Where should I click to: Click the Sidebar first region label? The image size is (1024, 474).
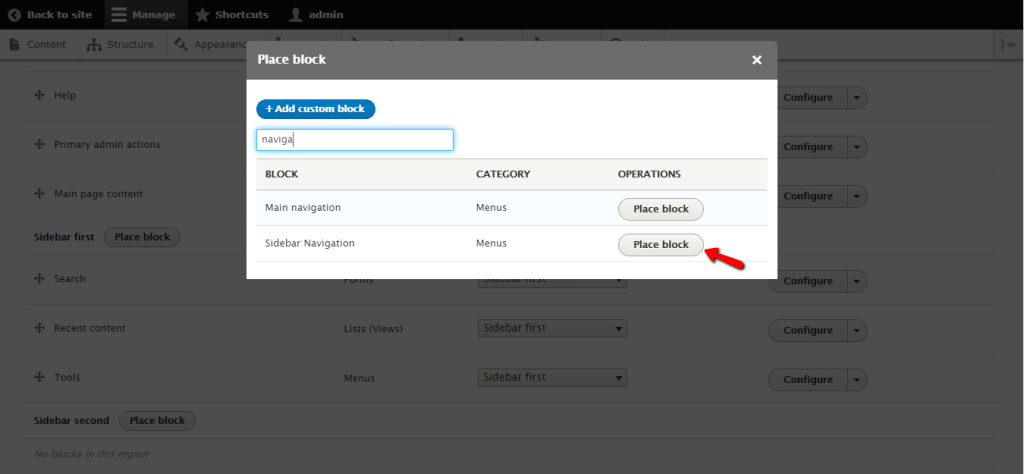click(x=64, y=237)
